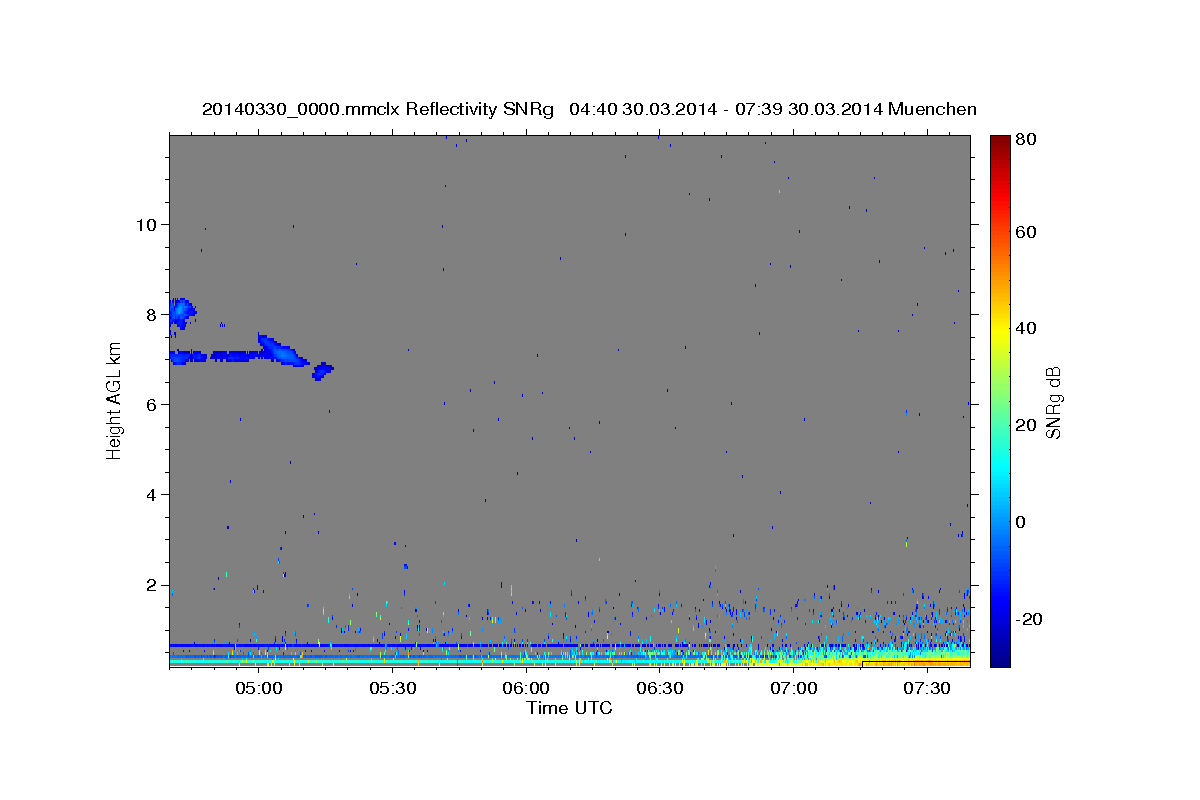Click the plot title text '20140330_0000.mmclx Reflectivity SNRg'
This screenshot has width=1200, height=800.
pos(377,109)
